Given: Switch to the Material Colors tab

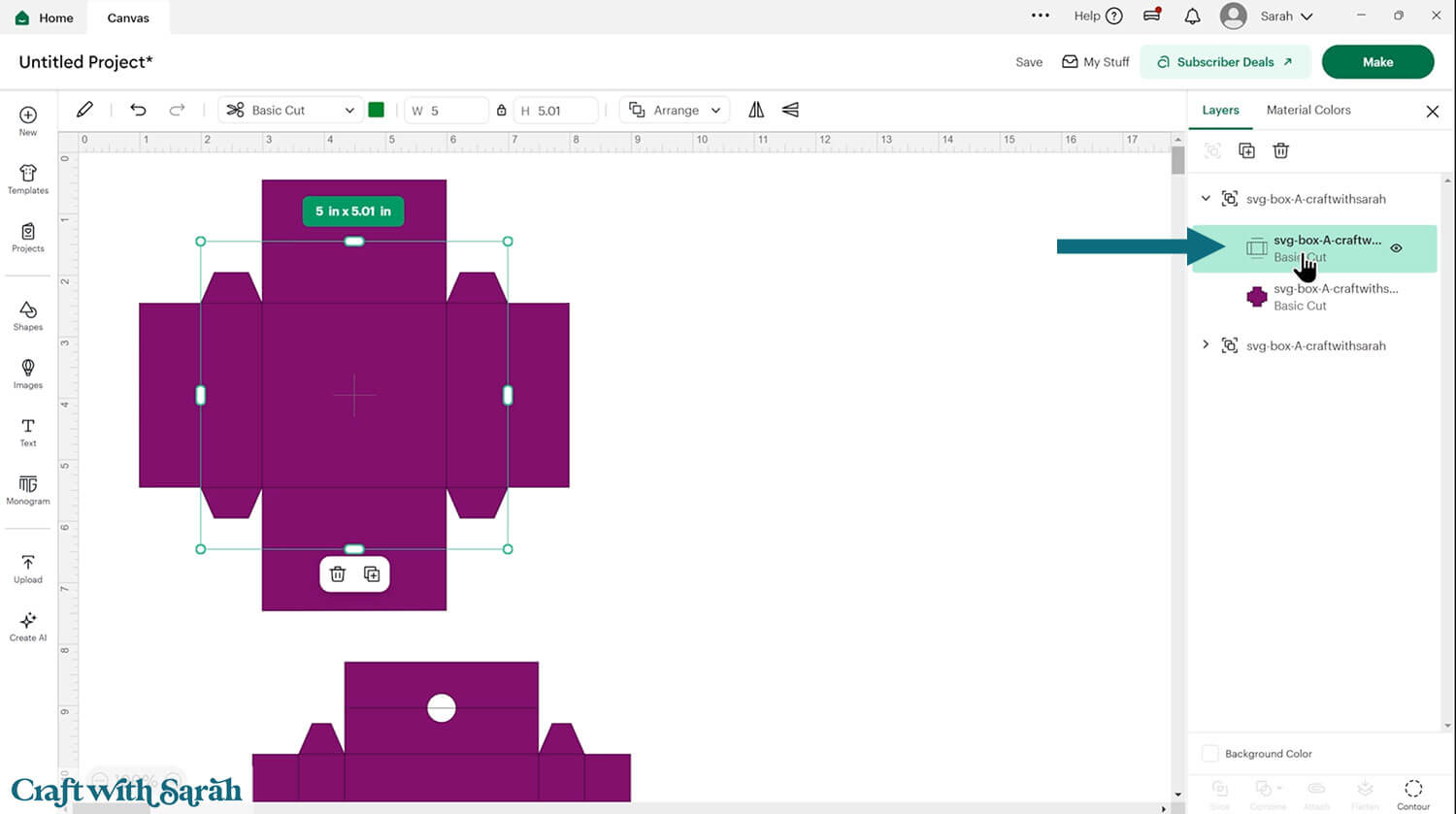Looking at the screenshot, I should coord(1307,110).
